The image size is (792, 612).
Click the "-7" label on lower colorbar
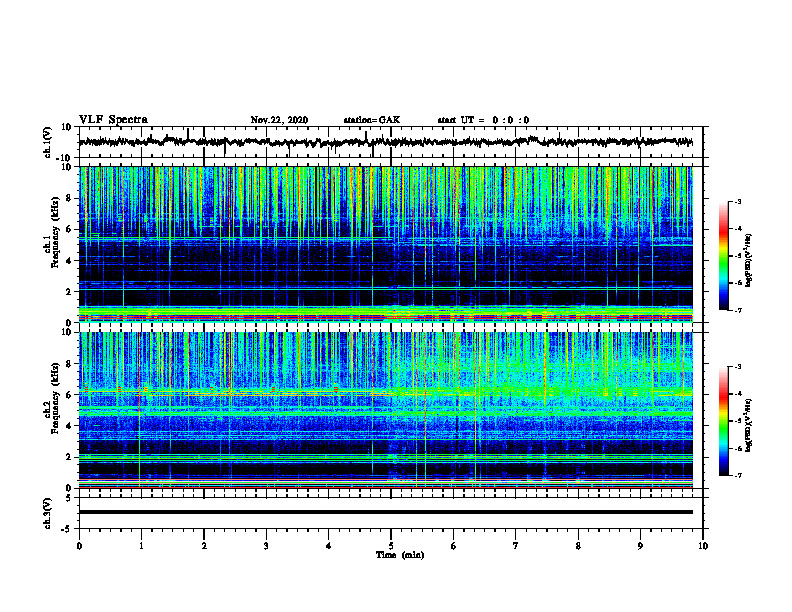point(738,476)
